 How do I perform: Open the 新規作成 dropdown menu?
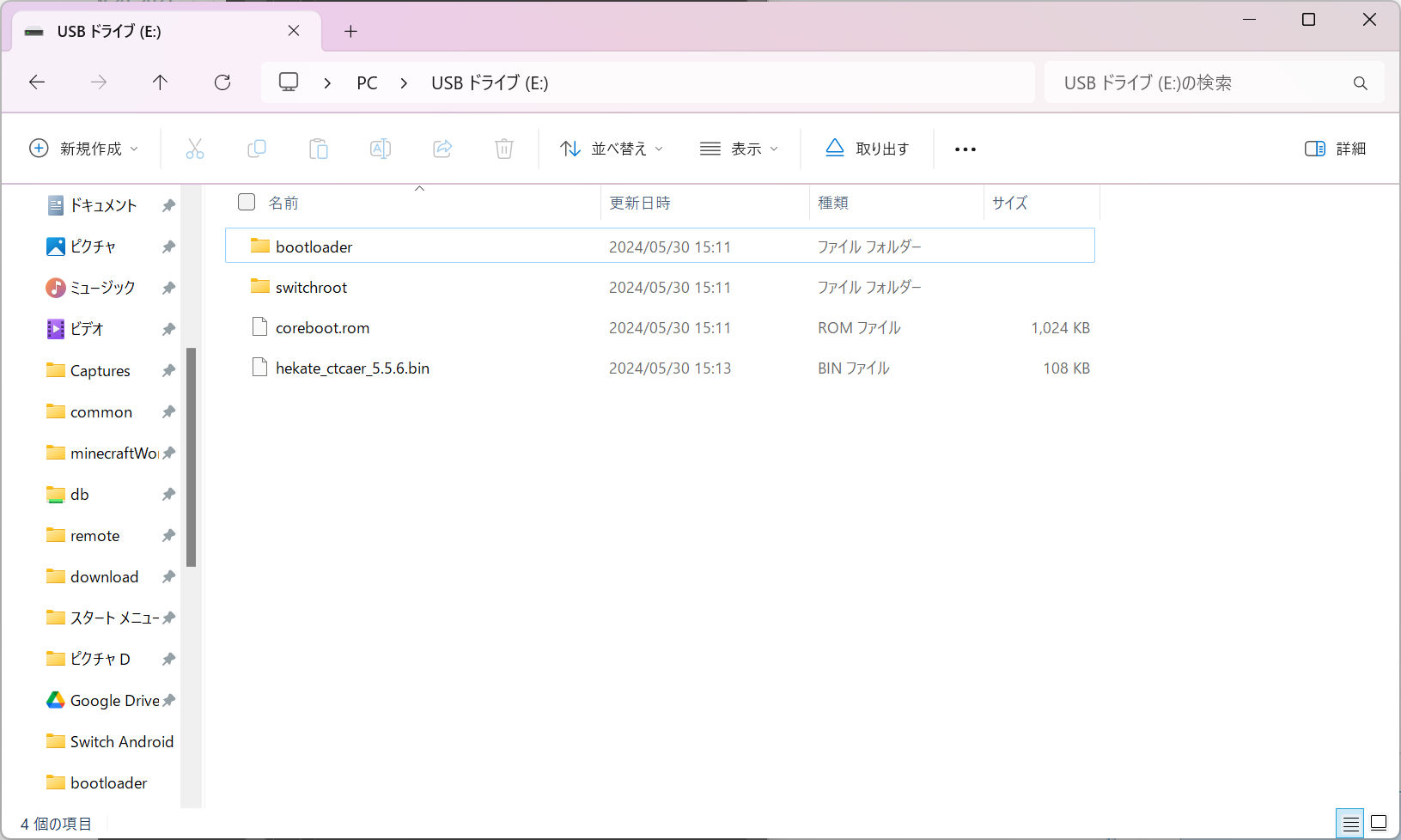[x=84, y=149]
